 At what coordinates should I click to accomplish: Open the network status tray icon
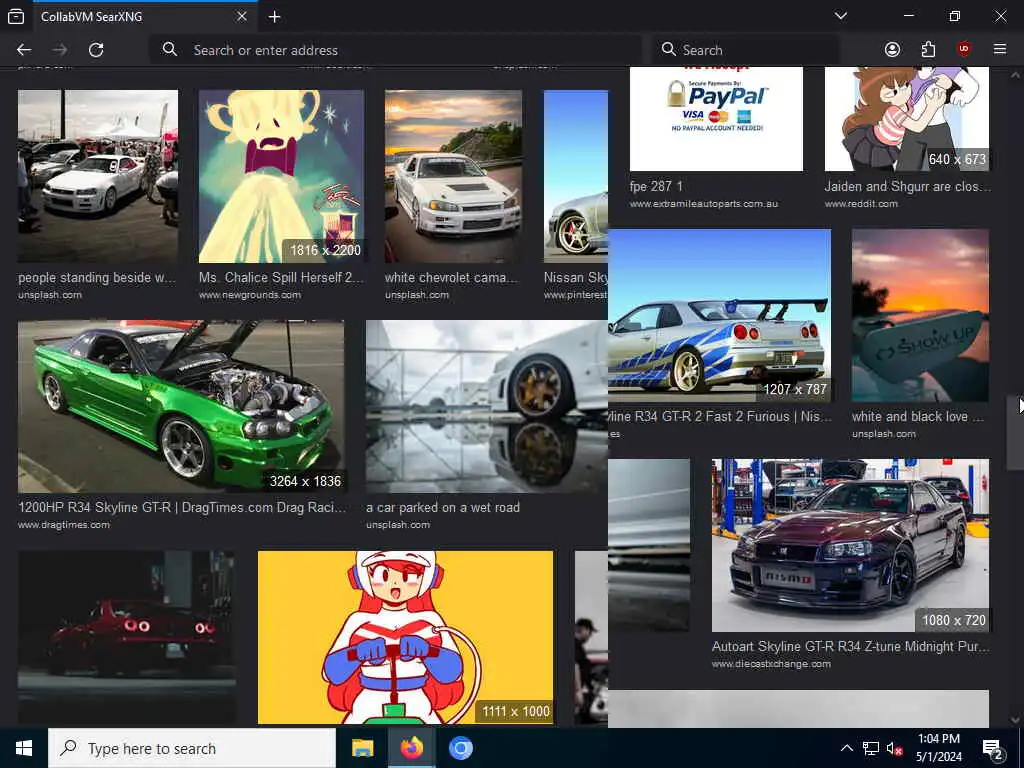click(x=871, y=748)
